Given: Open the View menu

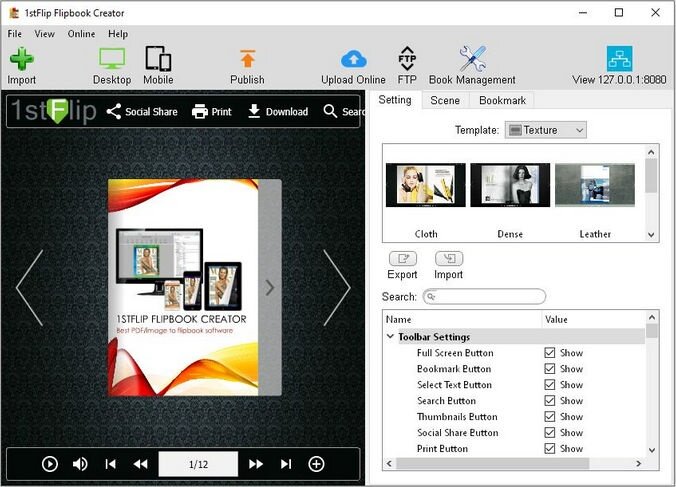Looking at the screenshot, I should click(x=44, y=34).
